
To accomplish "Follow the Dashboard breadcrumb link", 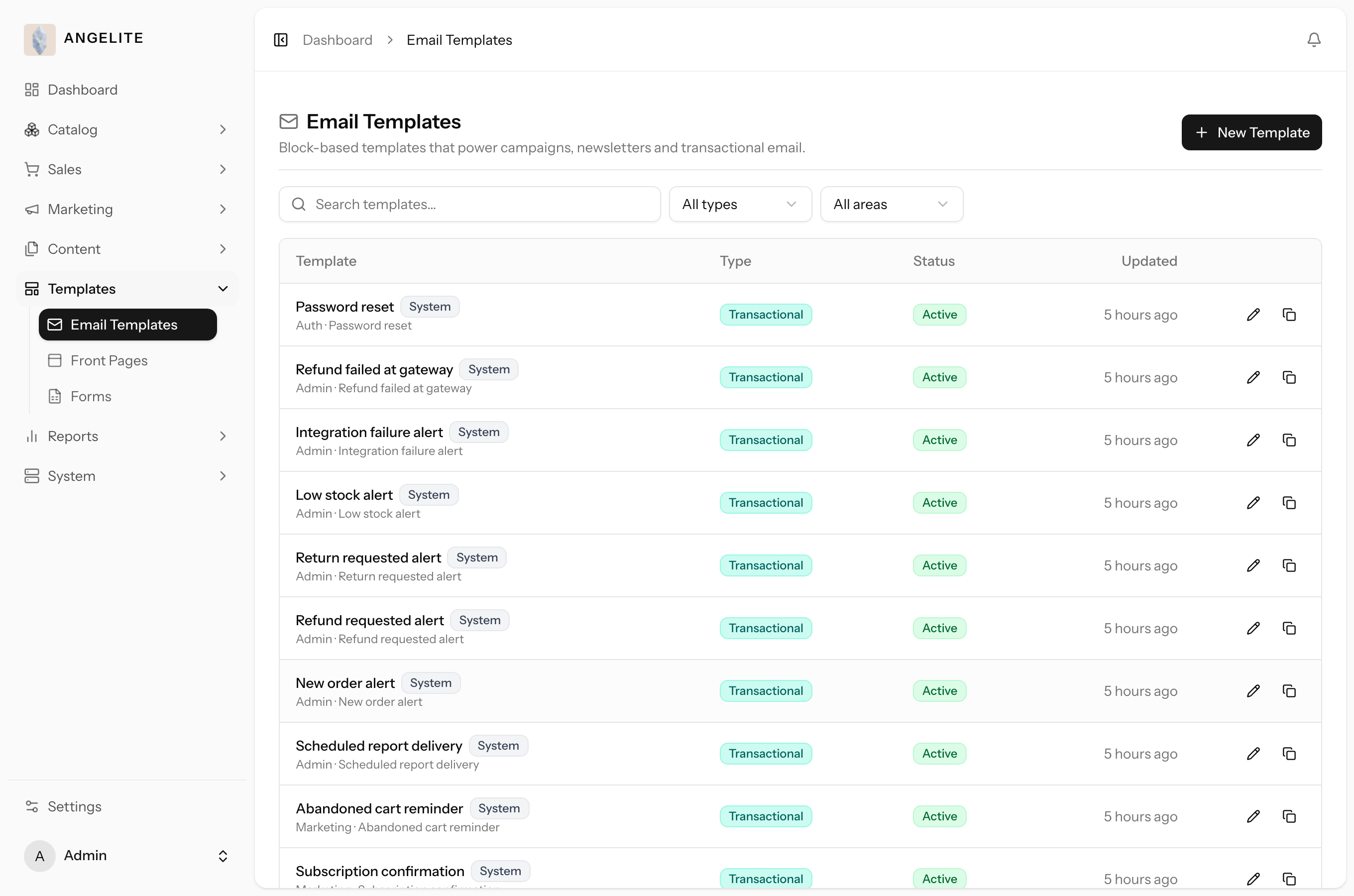I will tap(338, 40).
